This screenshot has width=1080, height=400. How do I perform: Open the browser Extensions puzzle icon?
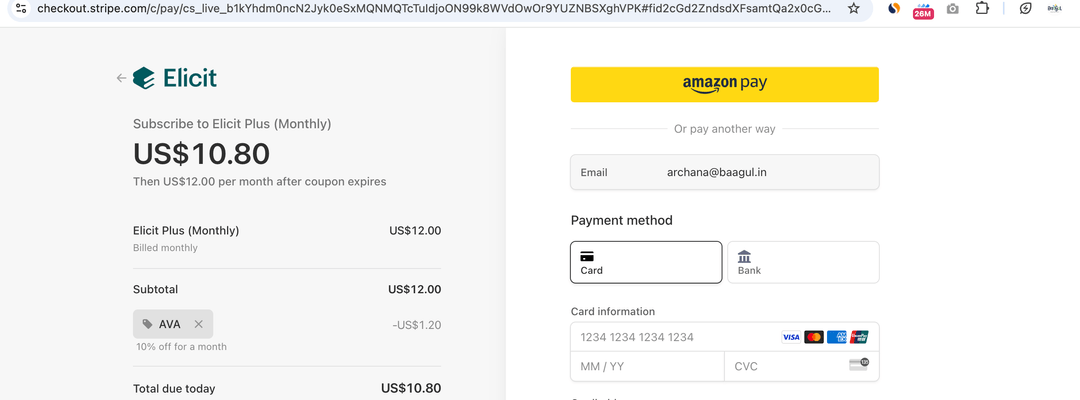tap(982, 9)
